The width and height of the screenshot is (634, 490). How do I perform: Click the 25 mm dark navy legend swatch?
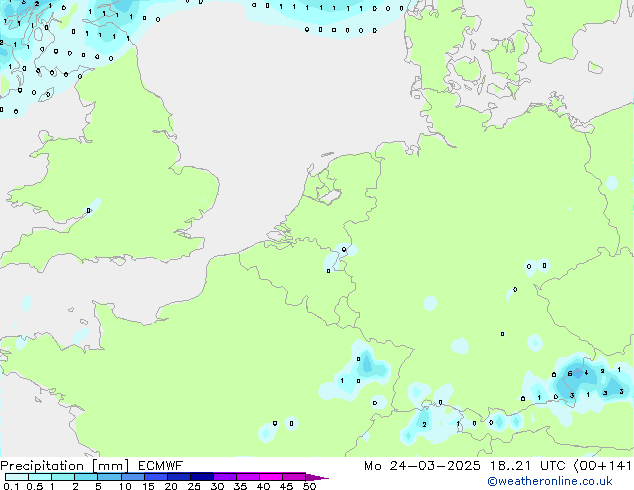[x=201, y=477]
